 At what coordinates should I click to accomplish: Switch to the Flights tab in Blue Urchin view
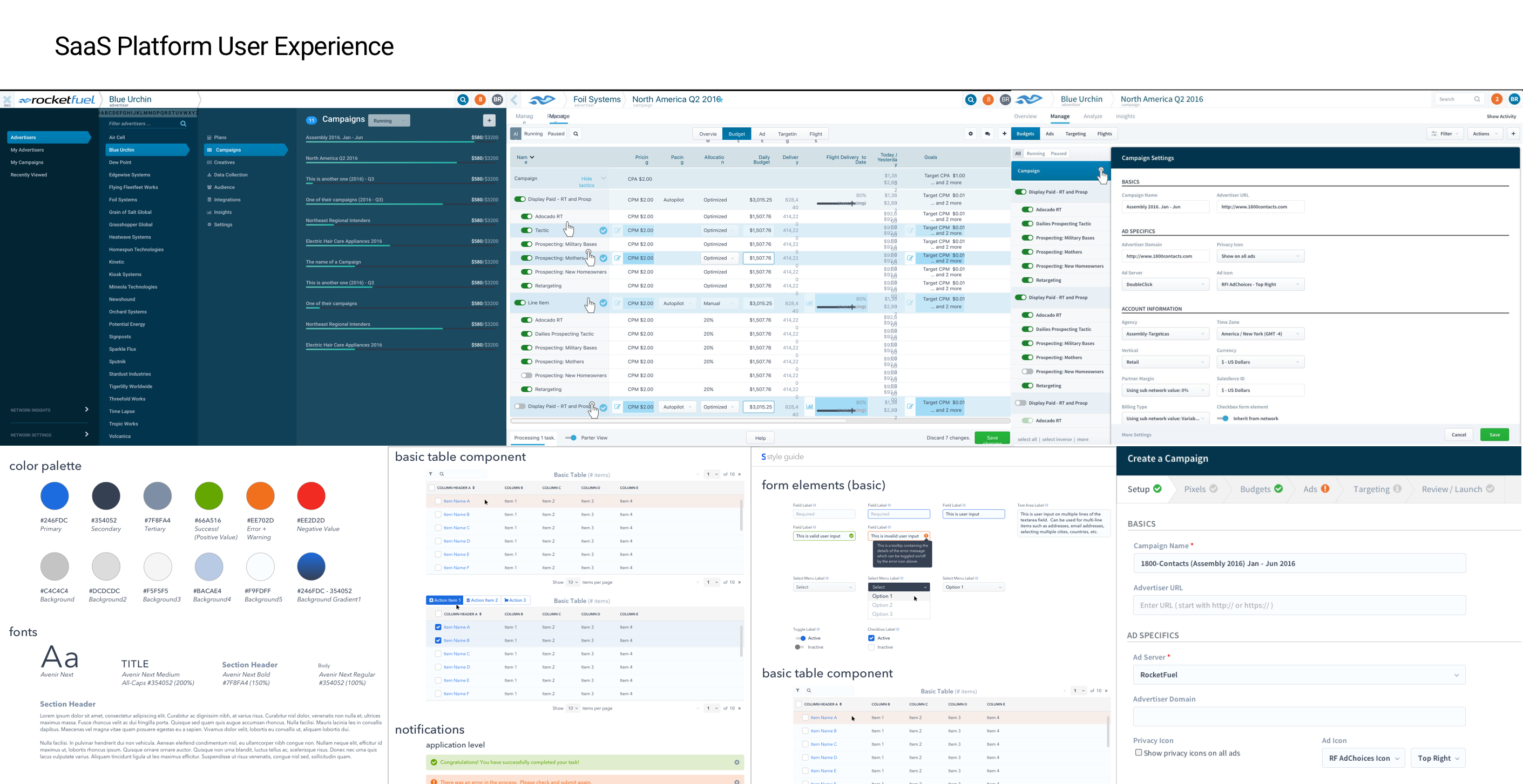click(1104, 134)
